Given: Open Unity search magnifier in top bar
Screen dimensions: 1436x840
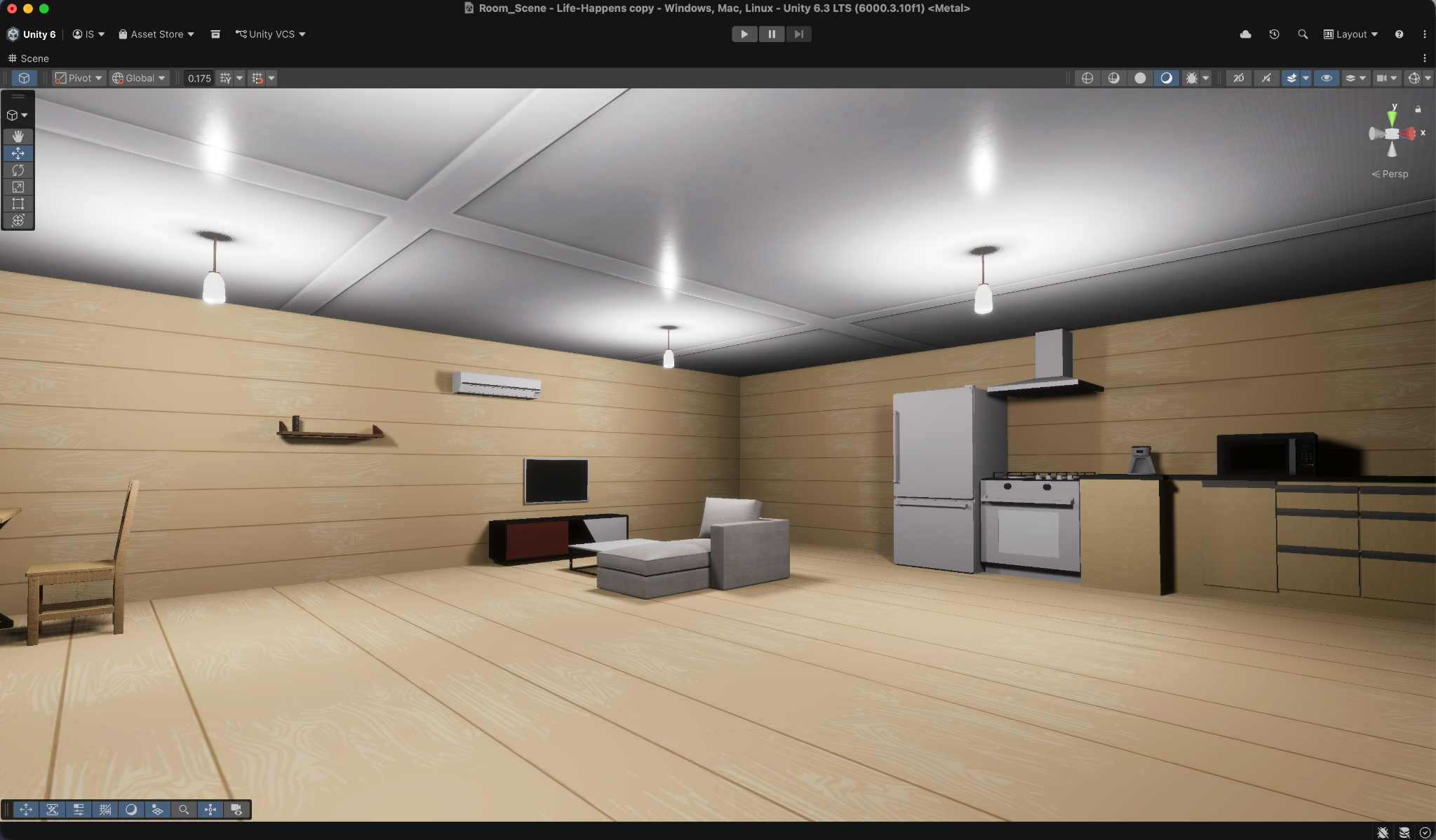Looking at the screenshot, I should point(1303,34).
